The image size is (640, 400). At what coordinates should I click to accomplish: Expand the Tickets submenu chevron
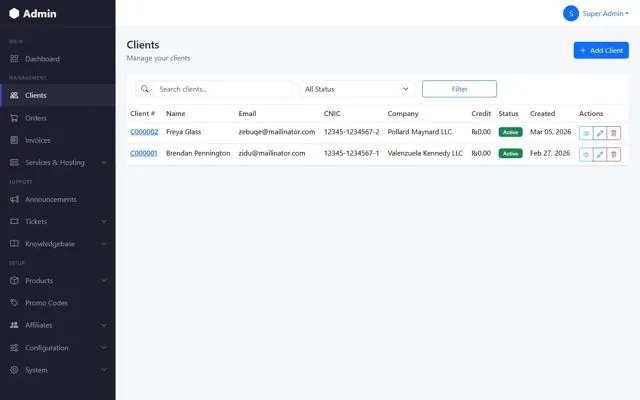pyautogui.click(x=104, y=221)
